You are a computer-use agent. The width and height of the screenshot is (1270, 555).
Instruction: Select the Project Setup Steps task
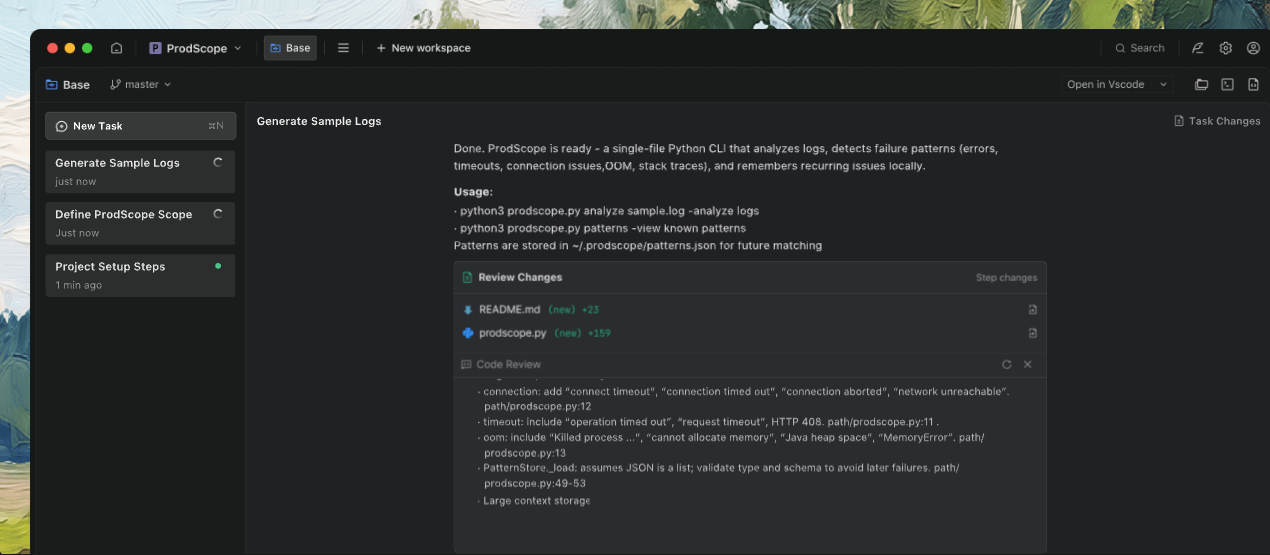point(140,275)
